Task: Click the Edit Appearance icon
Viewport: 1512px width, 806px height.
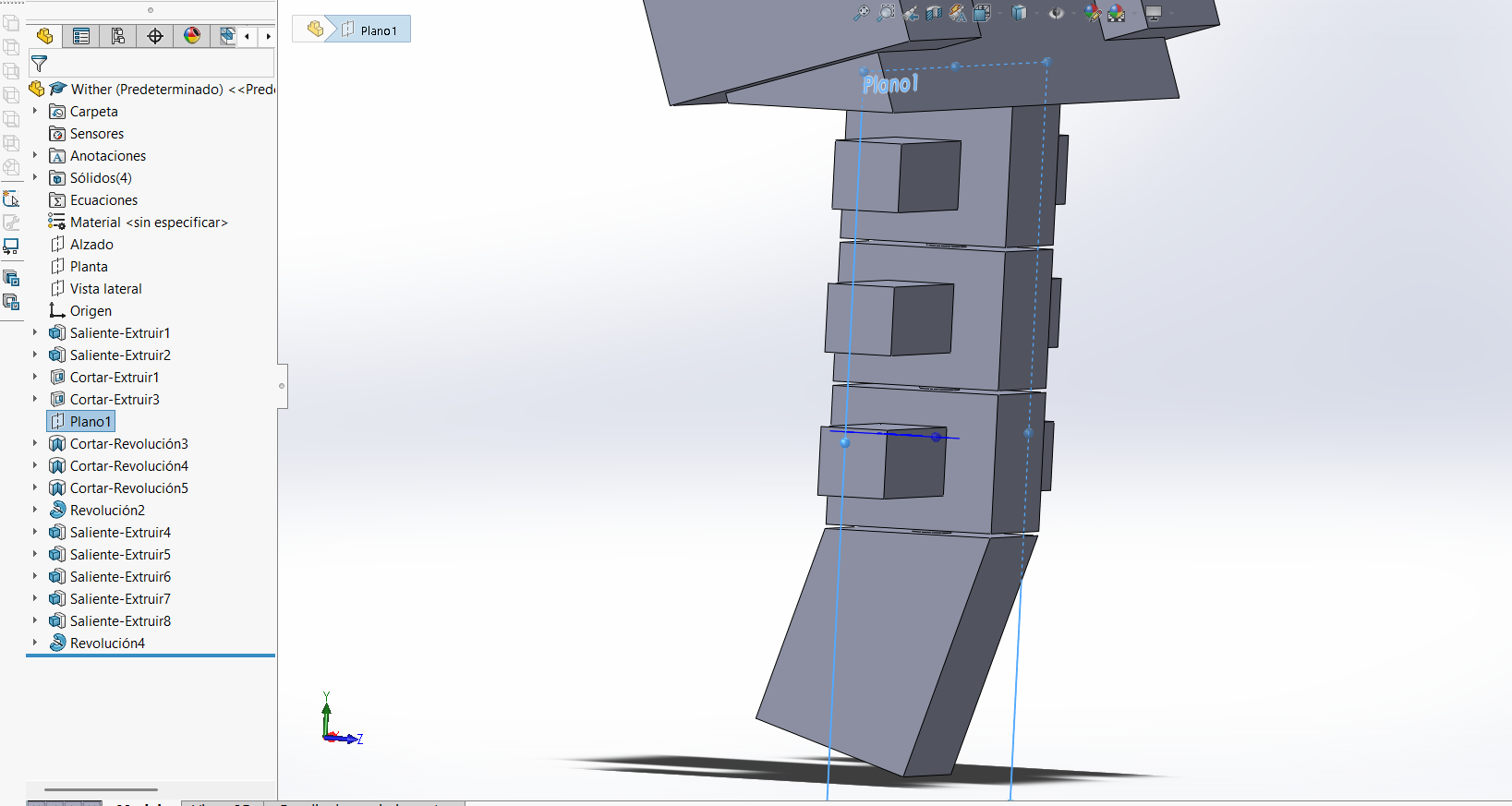Action: tap(1093, 13)
